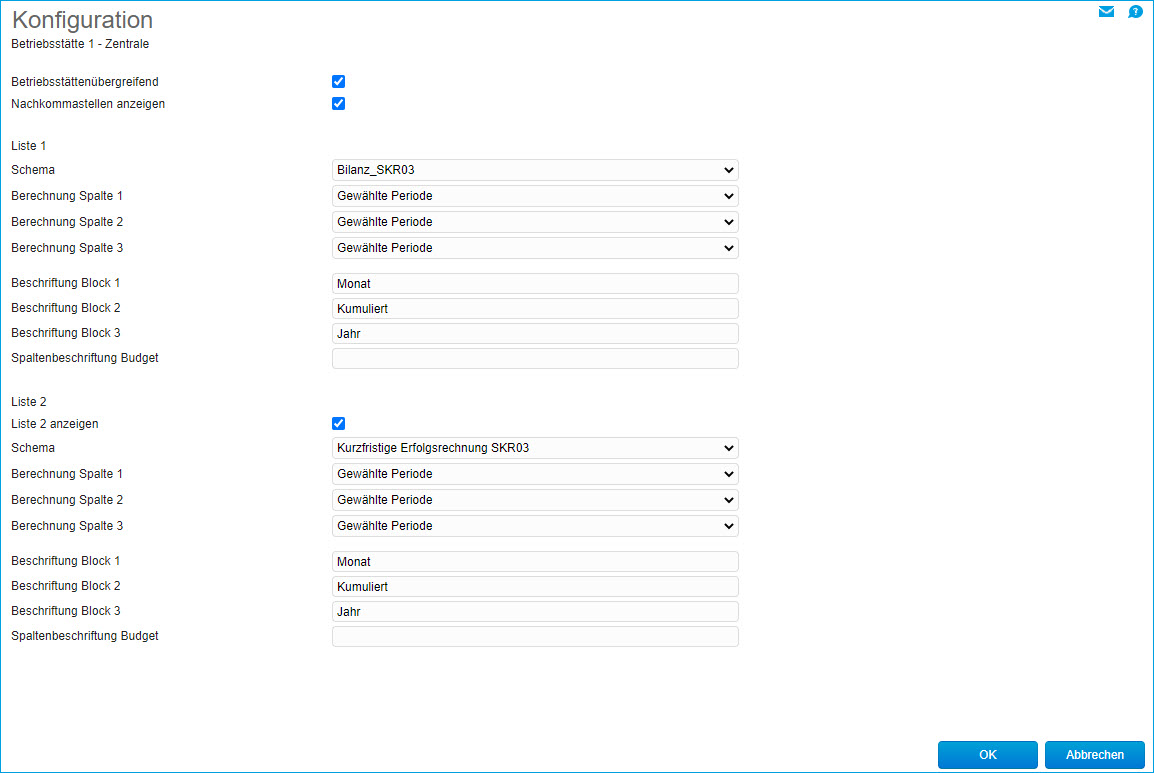The height and width of the screenshot is (773, 1154).
Task: Select Liste 2 Beschriftung Block 3 Jahr field
Action: pyautogui.click(x=535, y=612)
